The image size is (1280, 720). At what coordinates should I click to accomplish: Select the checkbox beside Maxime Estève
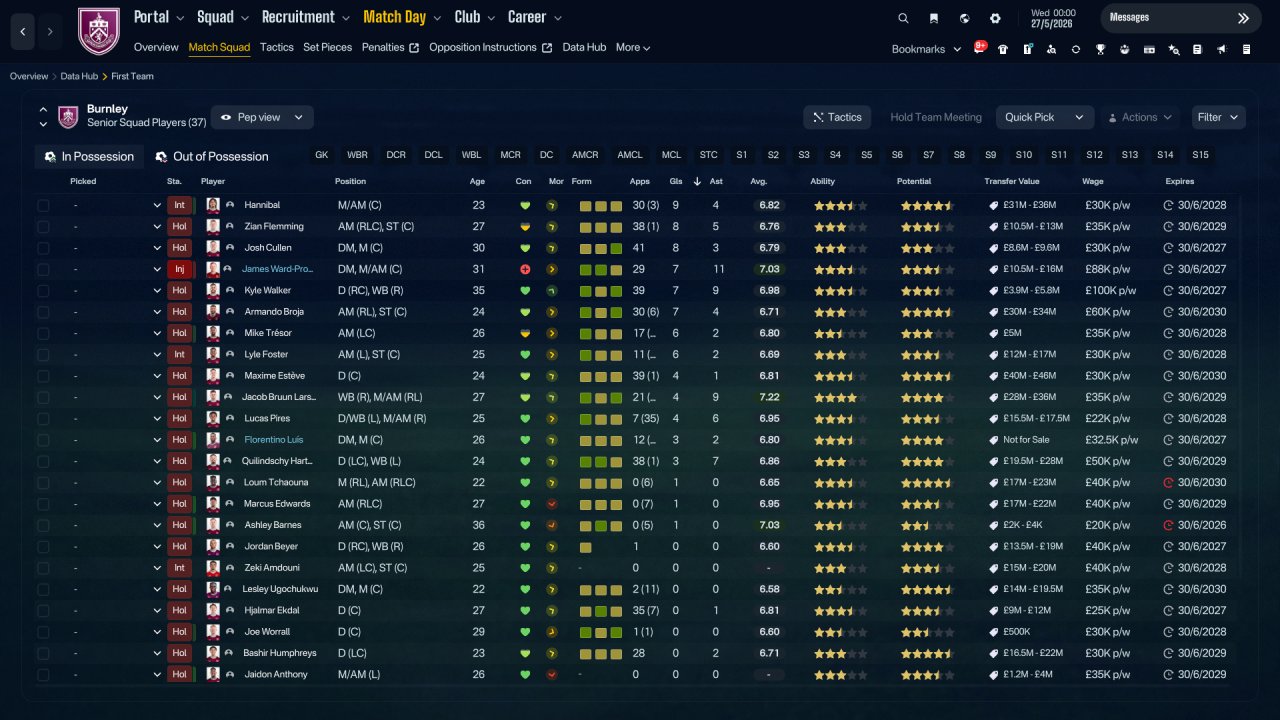point(43,376)
